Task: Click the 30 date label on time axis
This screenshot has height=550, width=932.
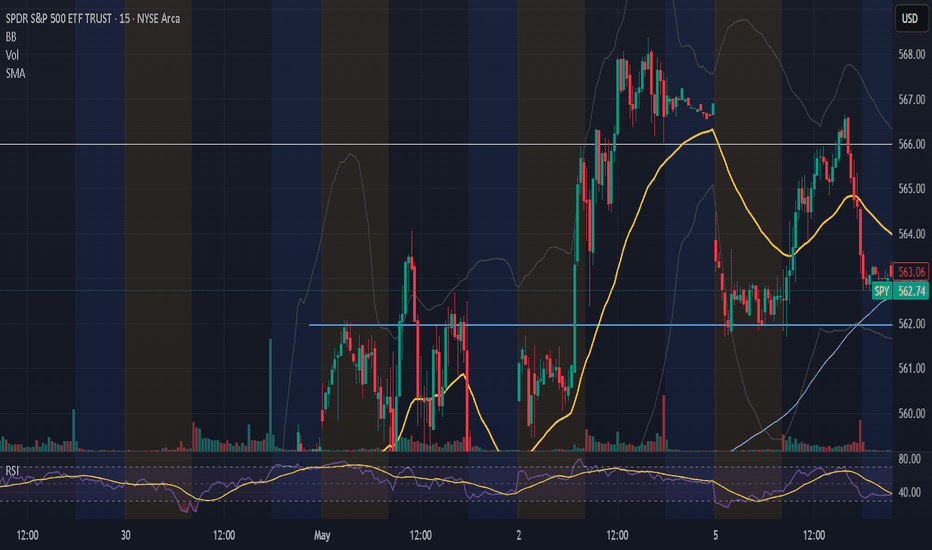Action: click(125, 535)
